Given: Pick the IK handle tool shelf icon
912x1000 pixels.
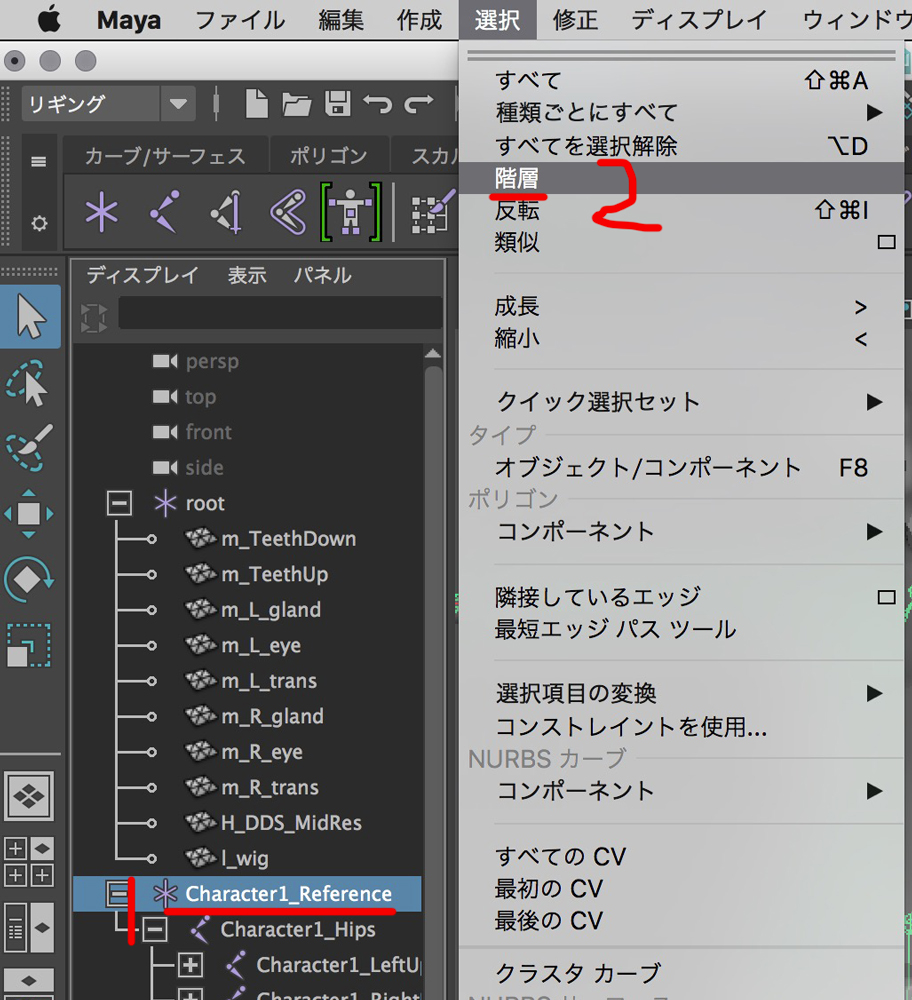Looking at the screenshot, I should point(226,212).
